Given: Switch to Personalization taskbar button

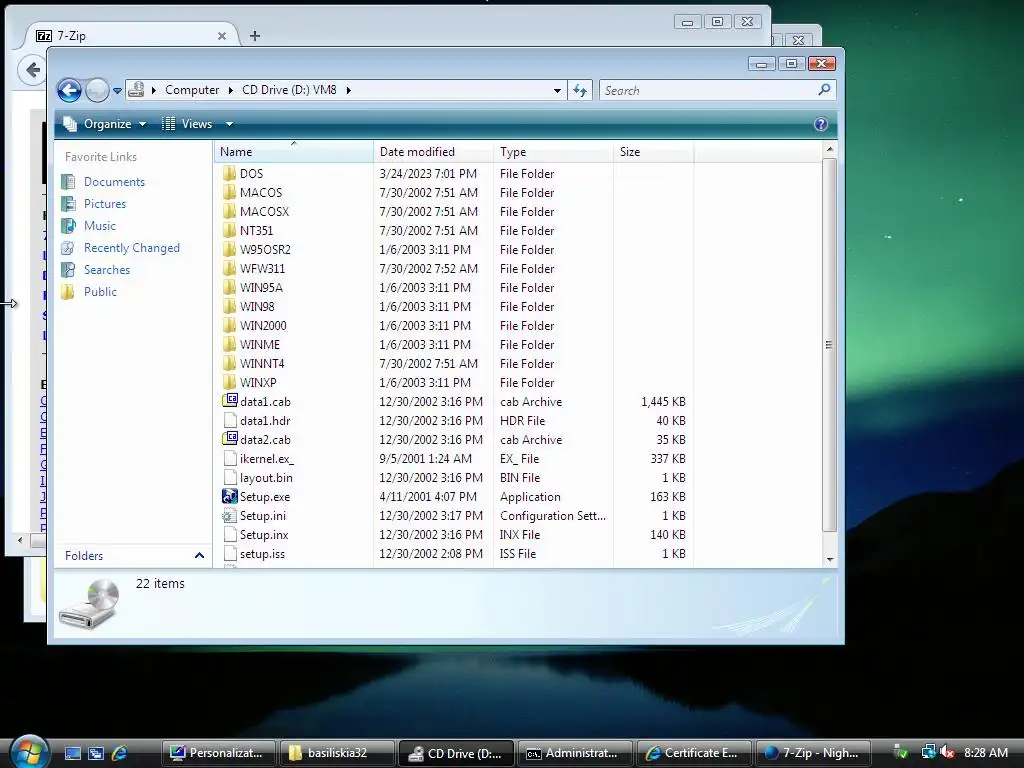Looking at the screenshot, I should tap(218, 753).
